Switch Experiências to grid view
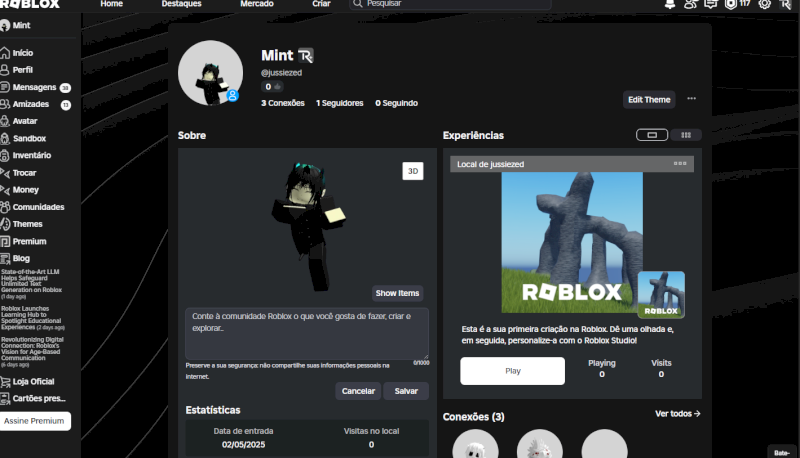The image size is (800, 458). 686,135
